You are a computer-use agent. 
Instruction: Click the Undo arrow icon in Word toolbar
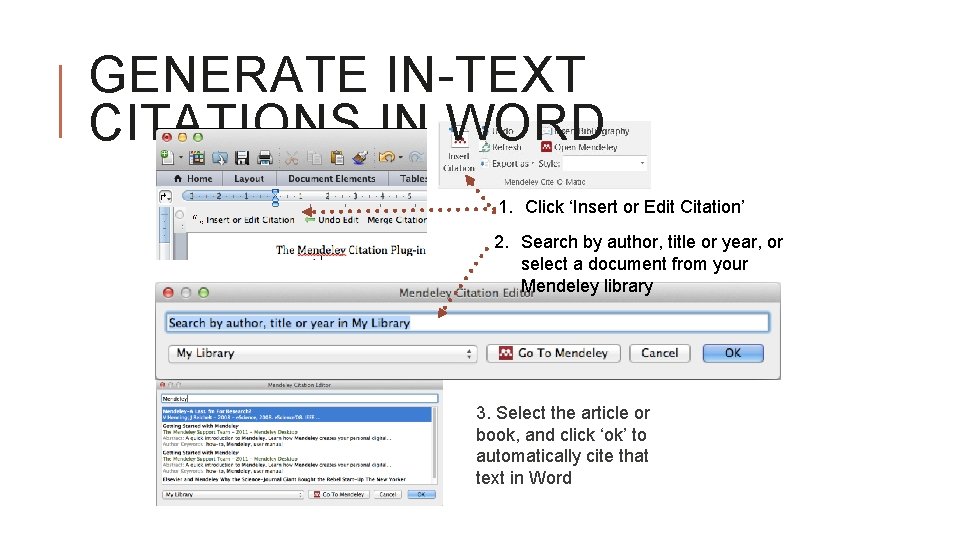(x=386, y=157)
